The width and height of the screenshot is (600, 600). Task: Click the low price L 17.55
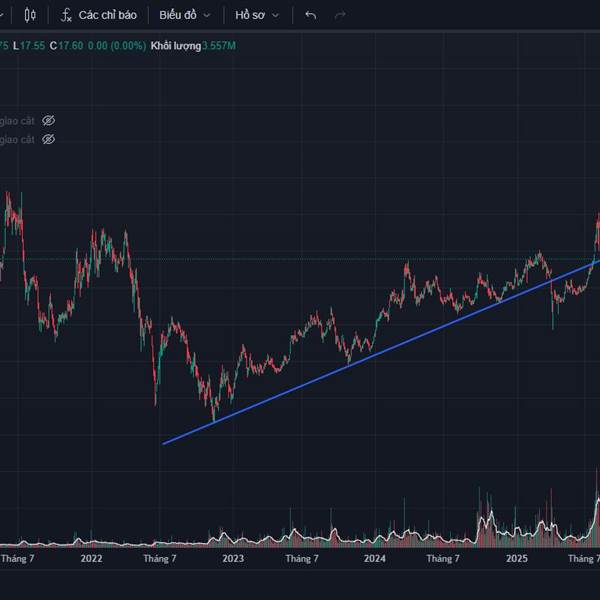coord(30,46)
